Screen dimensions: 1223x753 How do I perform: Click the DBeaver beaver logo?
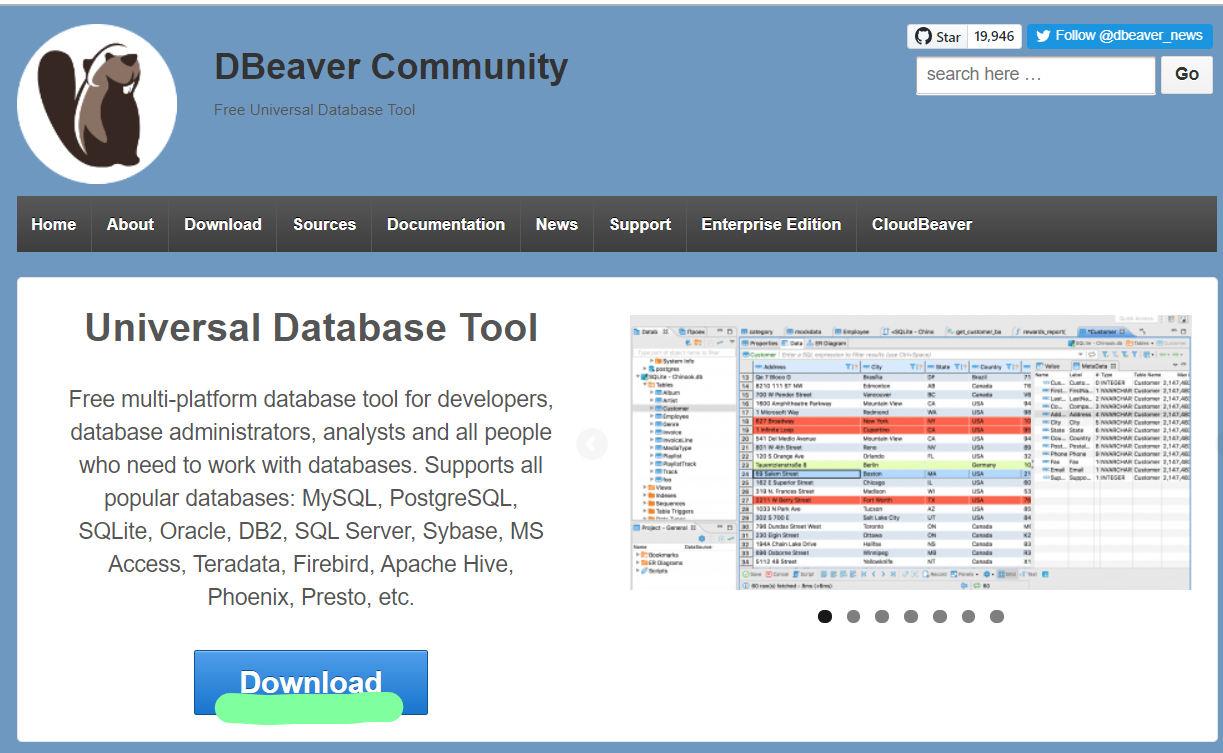coord(97,104)
